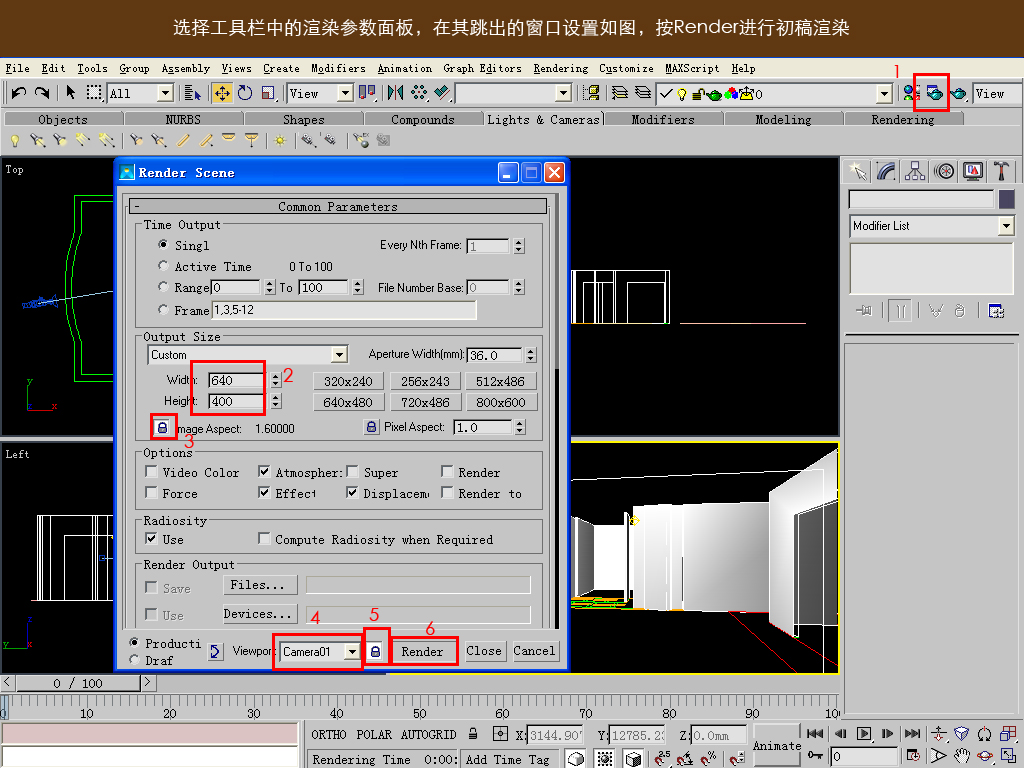This screenshot has height=768, width=1024.
Task: Click the Width input field
Action: pos(236,381)
